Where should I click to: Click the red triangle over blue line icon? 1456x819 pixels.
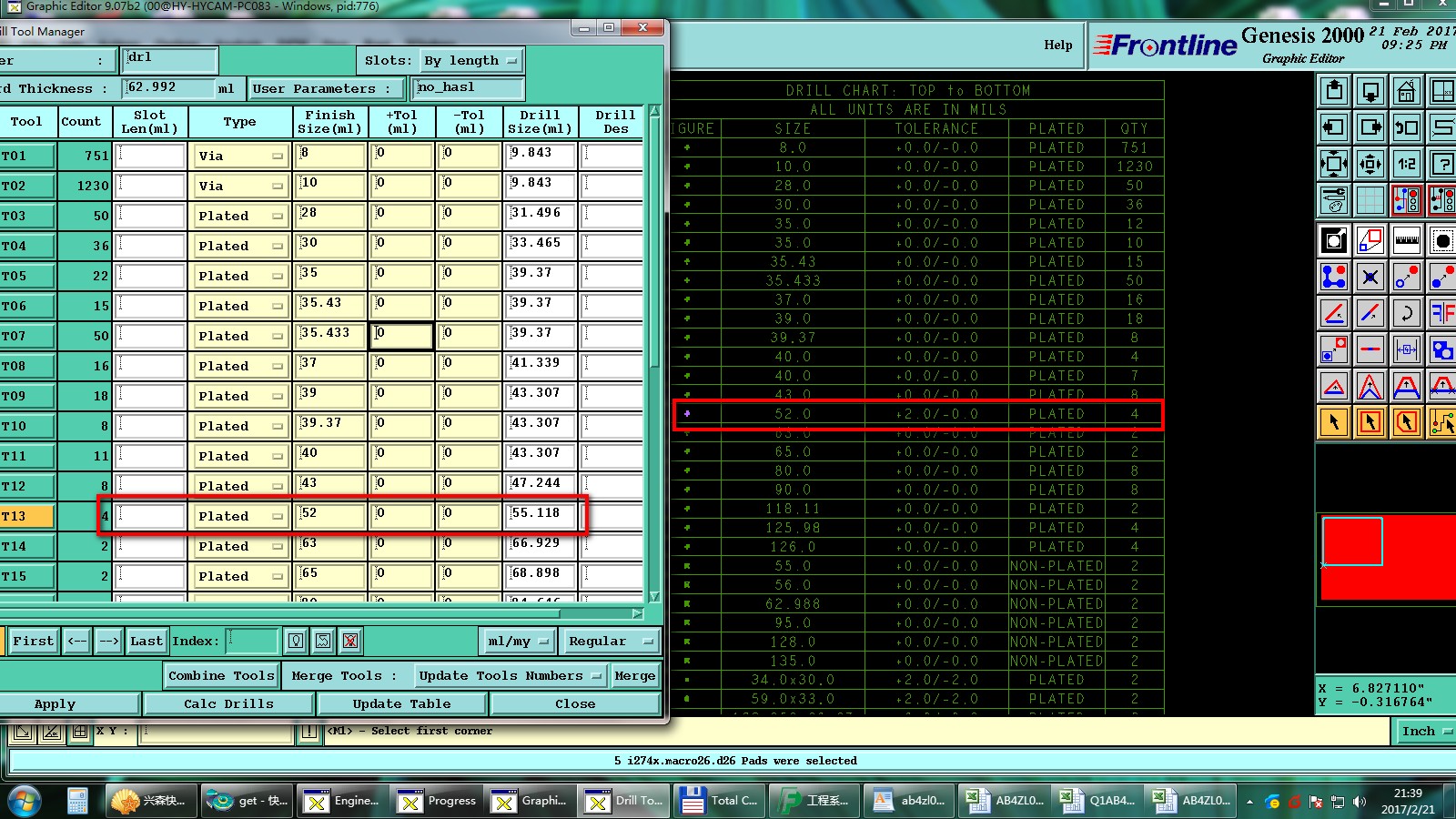[1334, 386]
